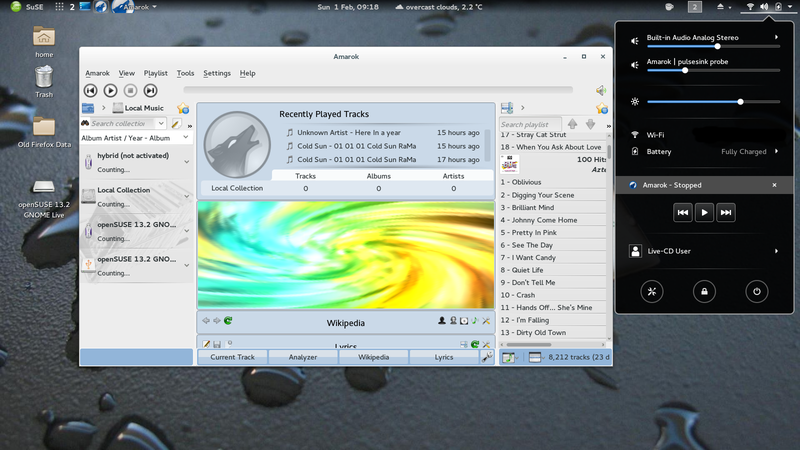Open the Local Music bookmark star

pos(183,108)
